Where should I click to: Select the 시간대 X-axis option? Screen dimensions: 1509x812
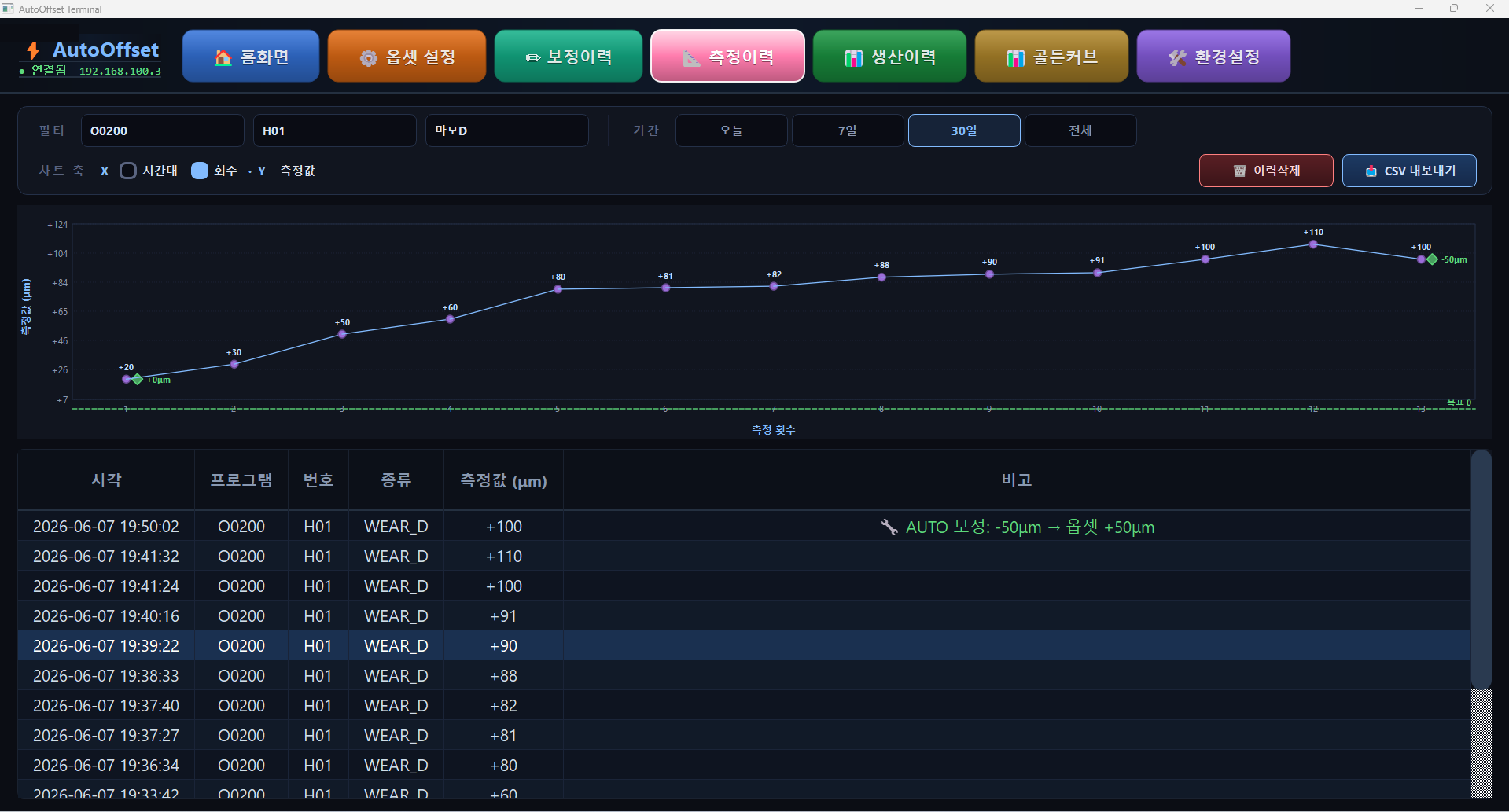pyautogui.click(x=128, y=171)
